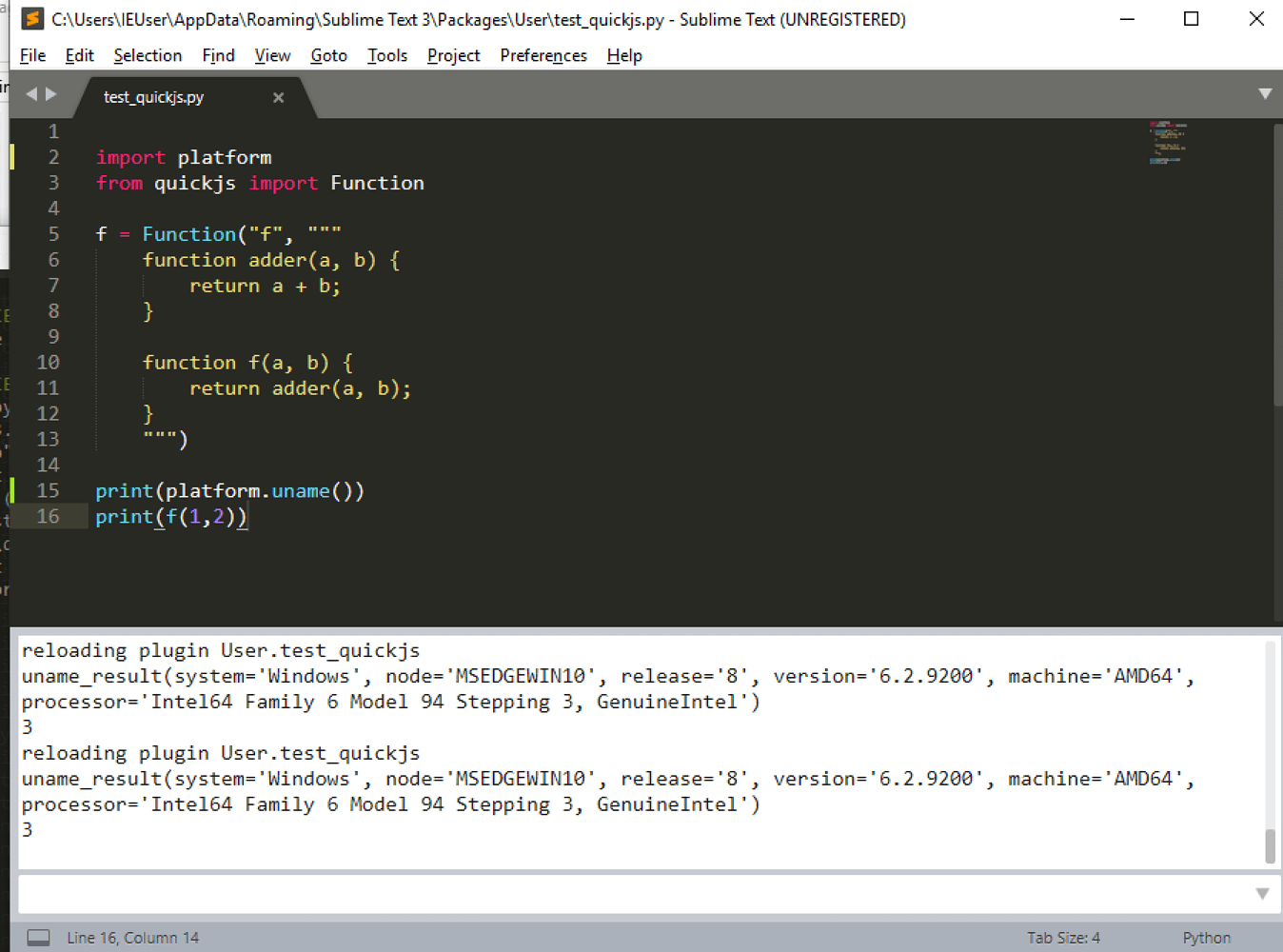Toggle the console panel switcher icon
1283x952 pixels.
[39, 938]
